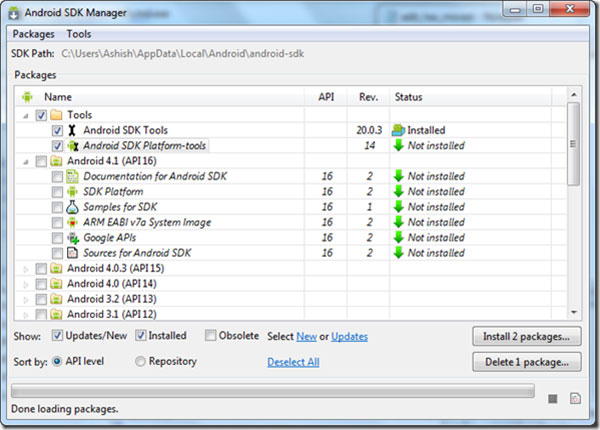
Task: Click the Documentation for Android SDK icon
Action: 72,176
